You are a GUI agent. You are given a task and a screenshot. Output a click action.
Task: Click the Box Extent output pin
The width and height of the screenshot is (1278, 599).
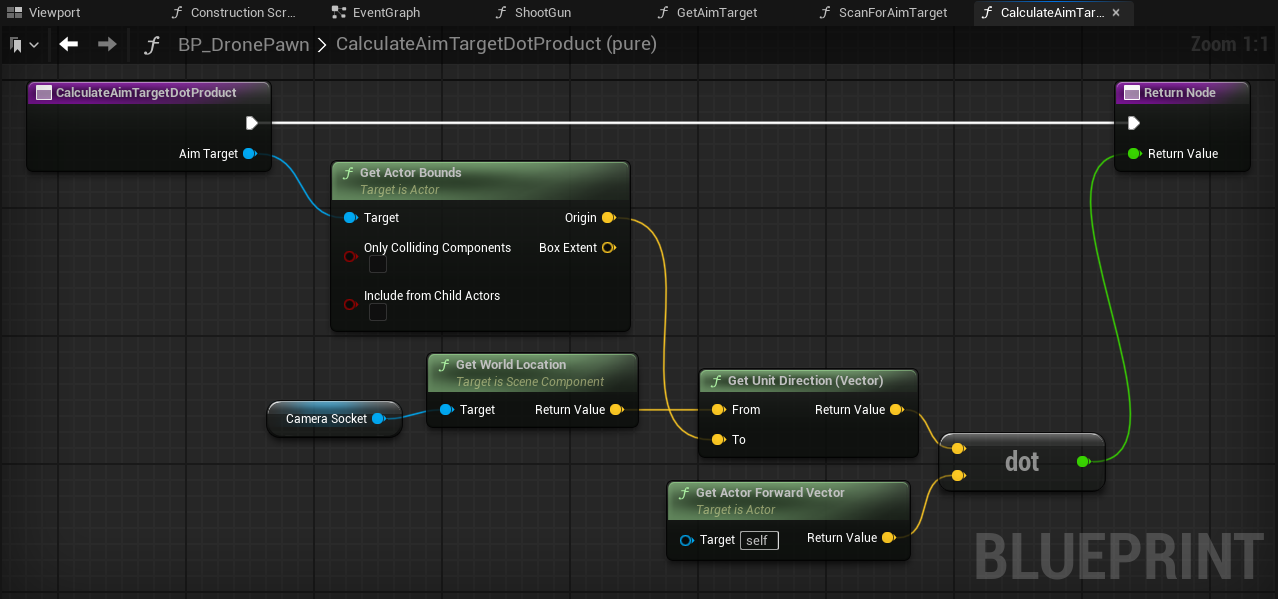[x=609, y=247]
